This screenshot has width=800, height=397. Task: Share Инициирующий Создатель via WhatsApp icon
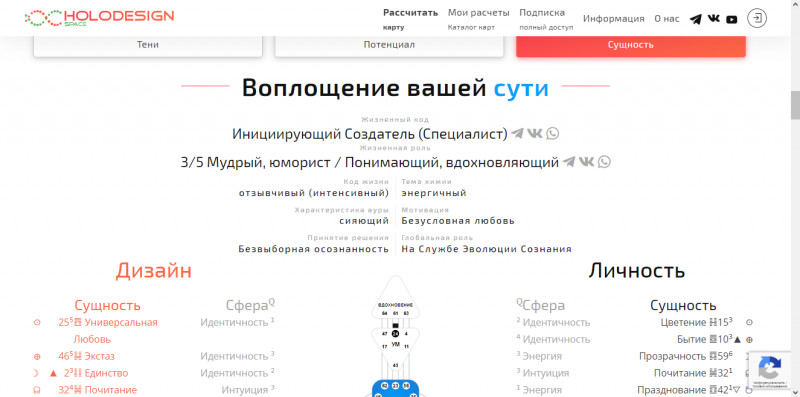click(x=553, y=134)
